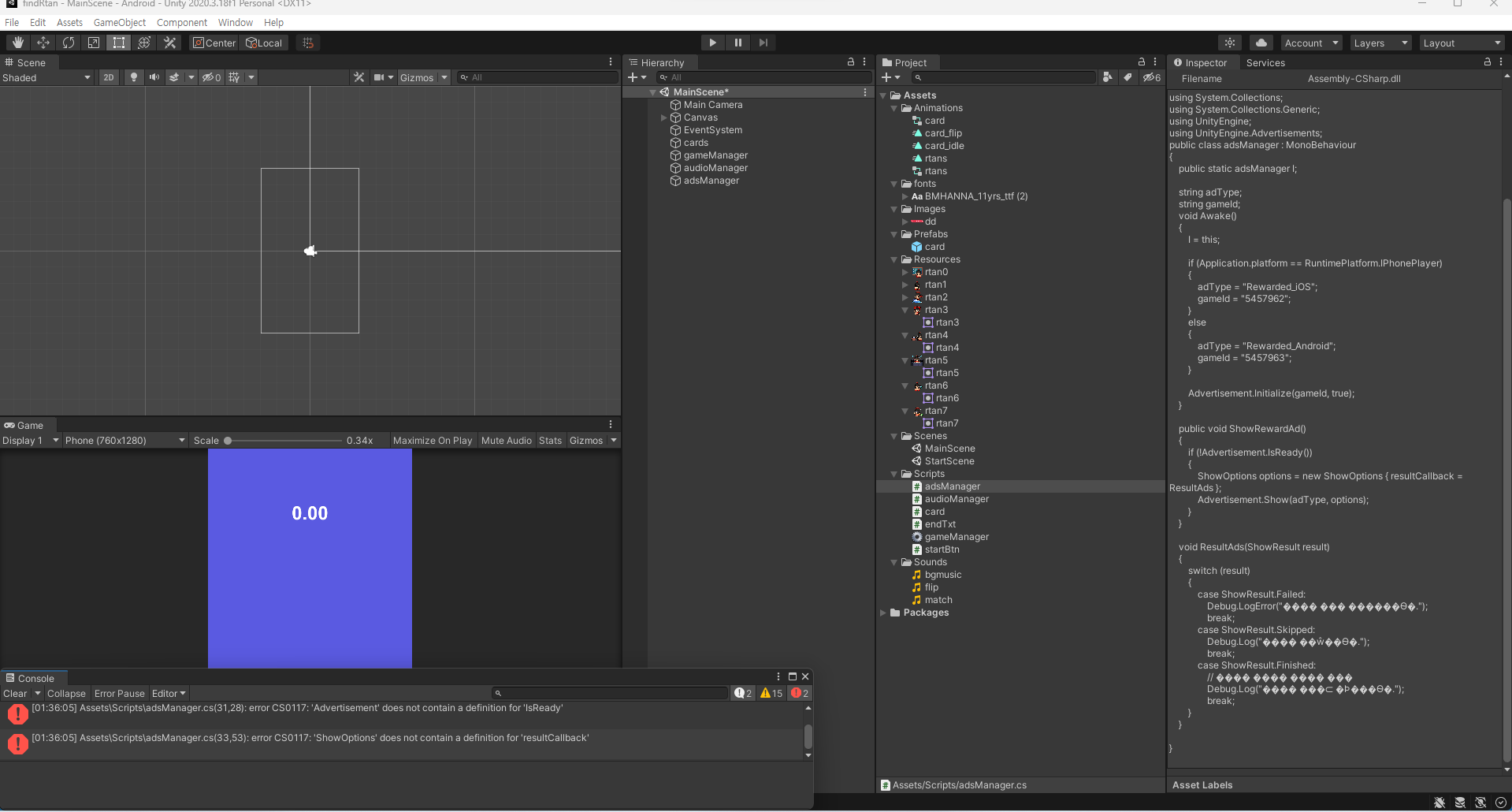Viewport: 1512px width, 812px height.
Task: Click the grid snapping icon in the toolbar
Action: pos(308,43)
